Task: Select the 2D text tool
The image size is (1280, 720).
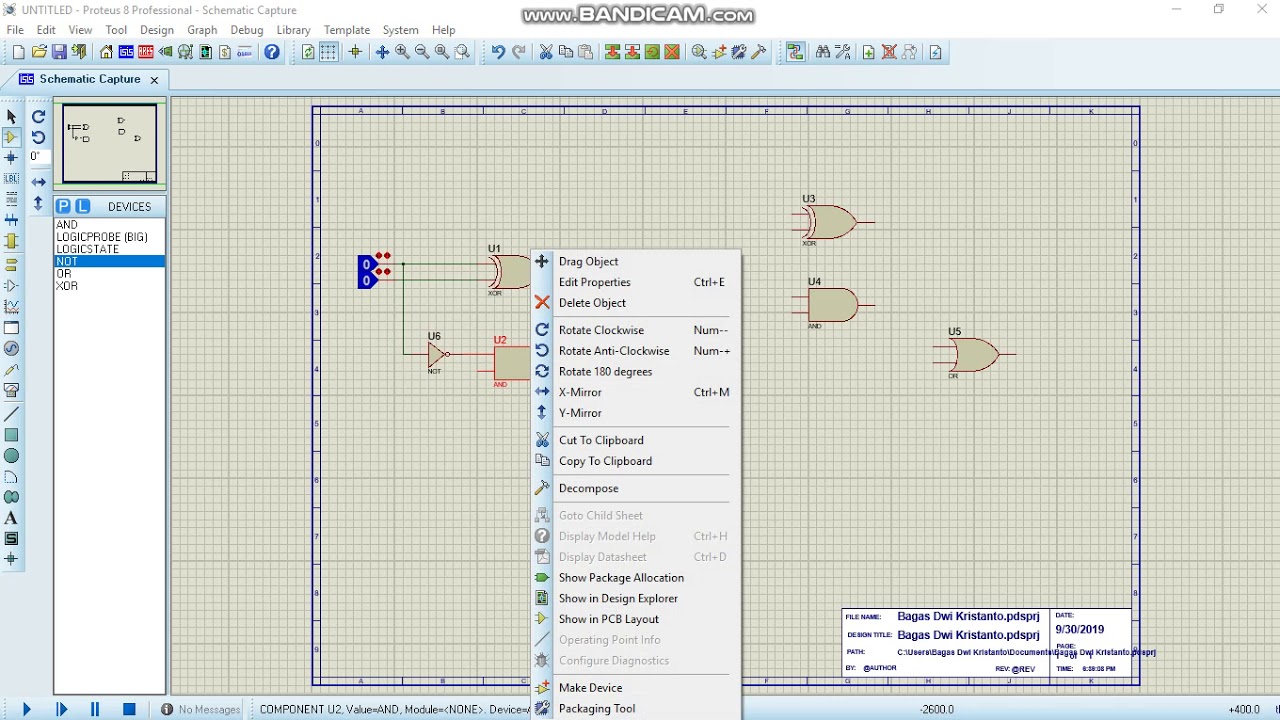Action: [11, 518]
